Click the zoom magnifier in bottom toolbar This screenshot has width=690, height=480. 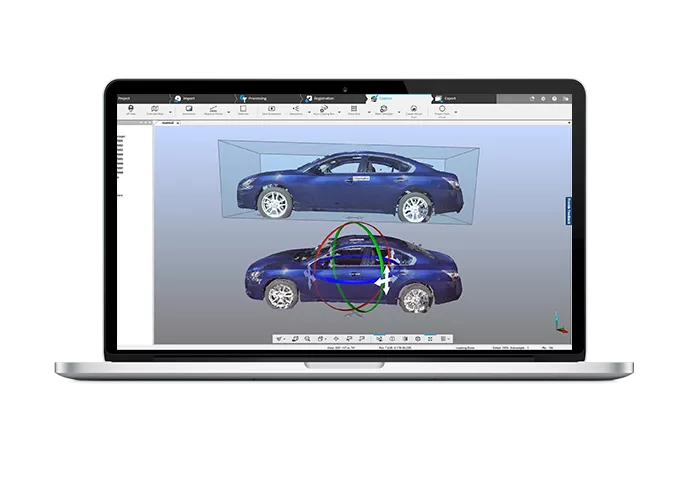[307, 340]
